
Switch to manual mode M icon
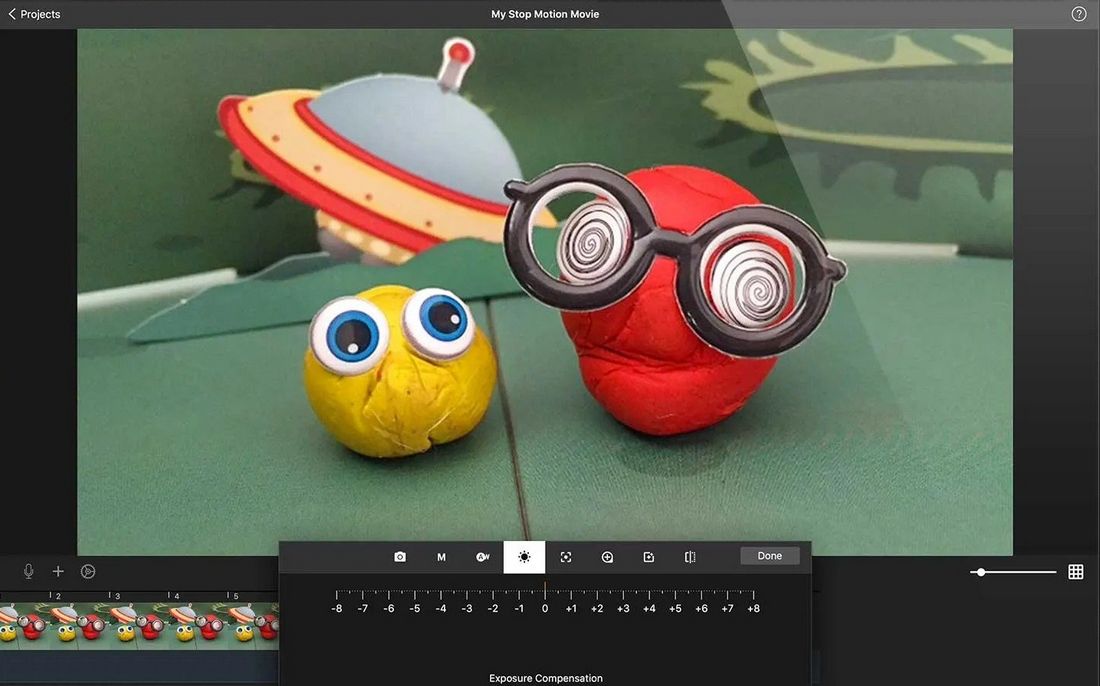click(x=441, y=557)
